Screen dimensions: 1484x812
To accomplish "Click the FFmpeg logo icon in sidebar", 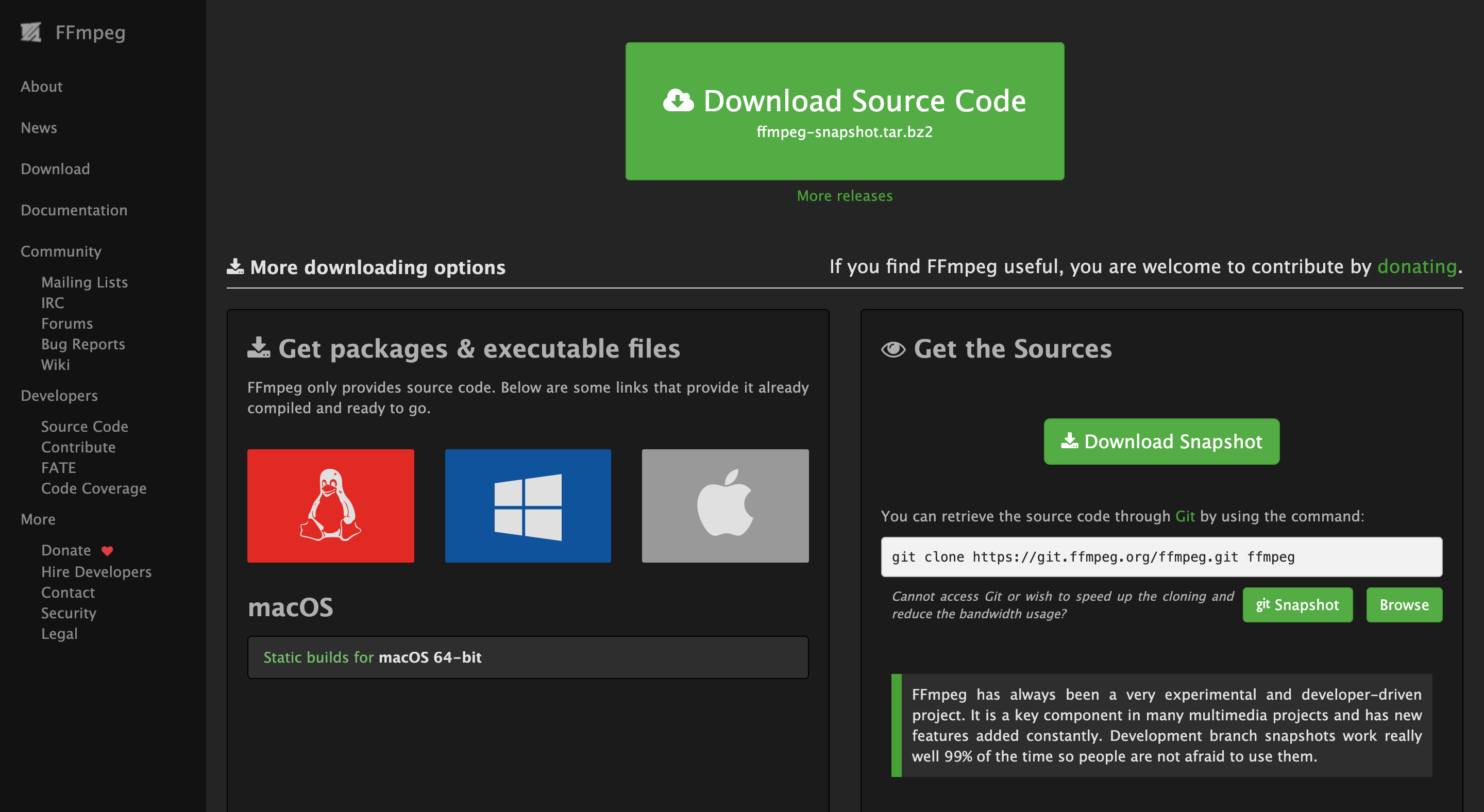I will click(x=31, y=32).
